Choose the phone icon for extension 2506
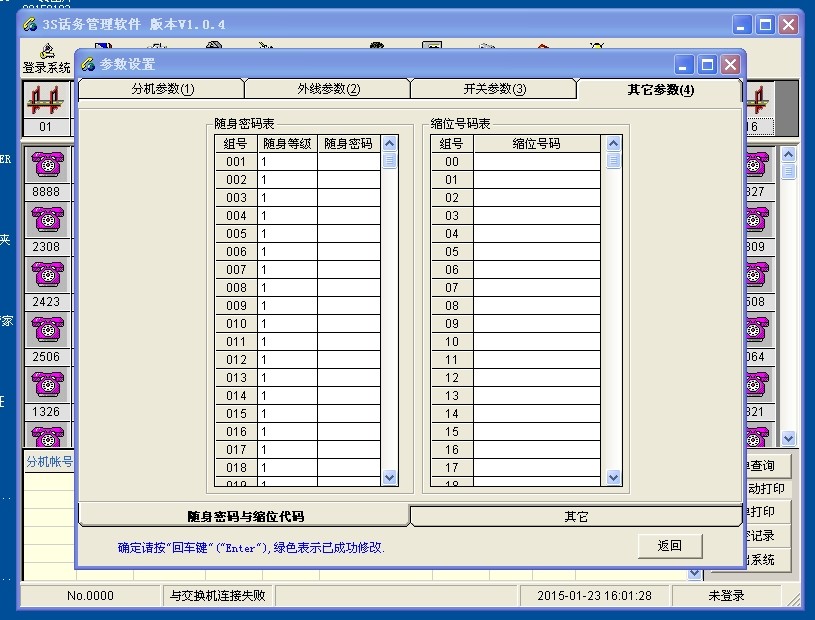The width and height of the screenshot is (815, 620). (47, 330)
